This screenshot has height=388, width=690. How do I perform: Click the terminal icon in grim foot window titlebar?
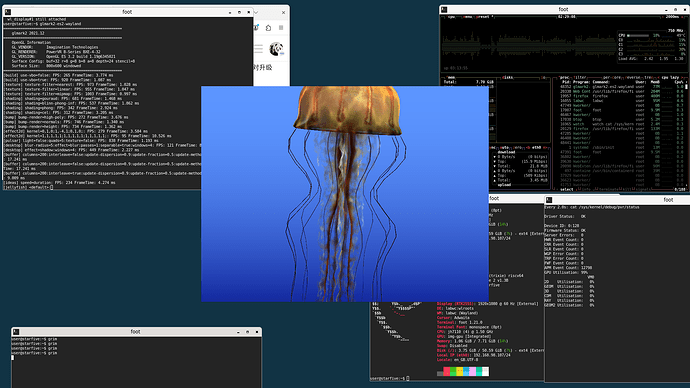16,332
